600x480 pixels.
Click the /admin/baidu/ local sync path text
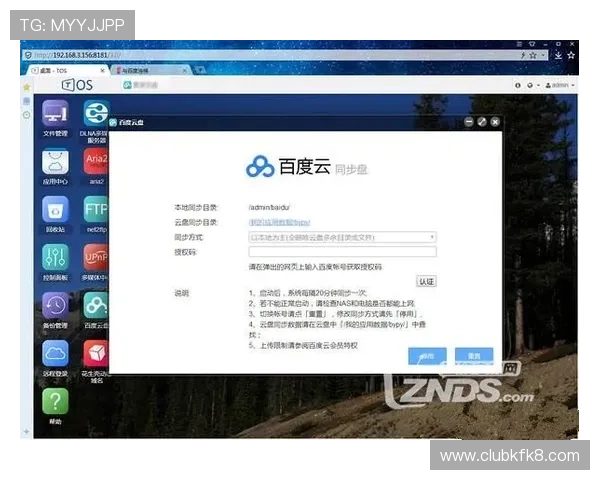pos(269,207)
